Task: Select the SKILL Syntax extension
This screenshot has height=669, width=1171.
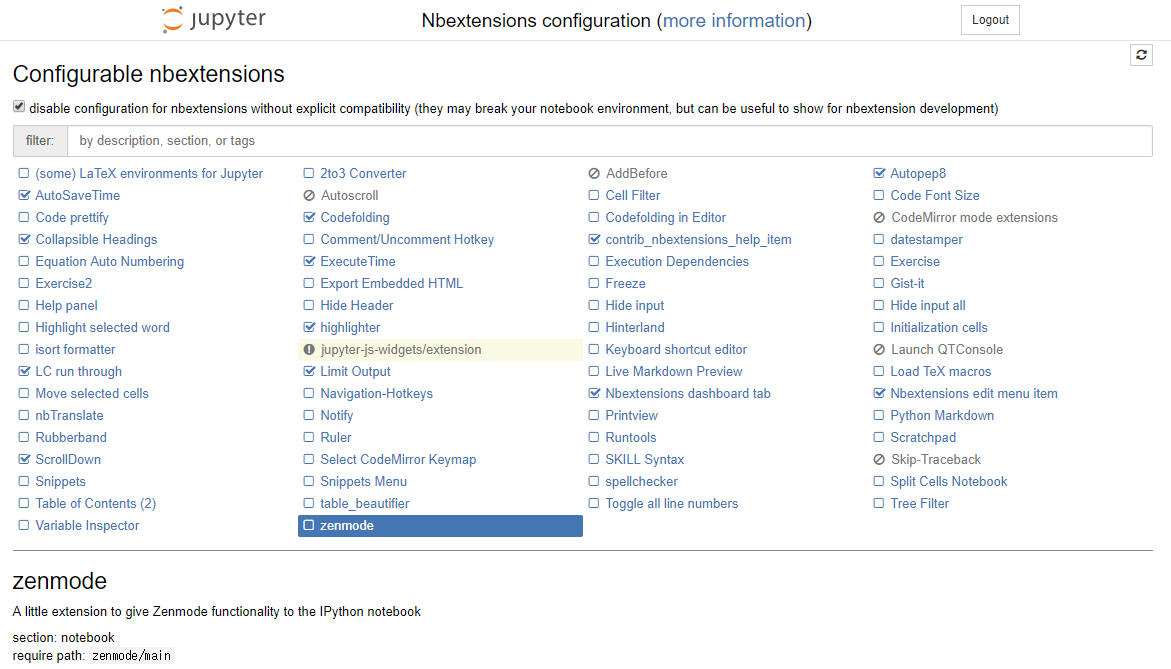Action: click(644, 459)
